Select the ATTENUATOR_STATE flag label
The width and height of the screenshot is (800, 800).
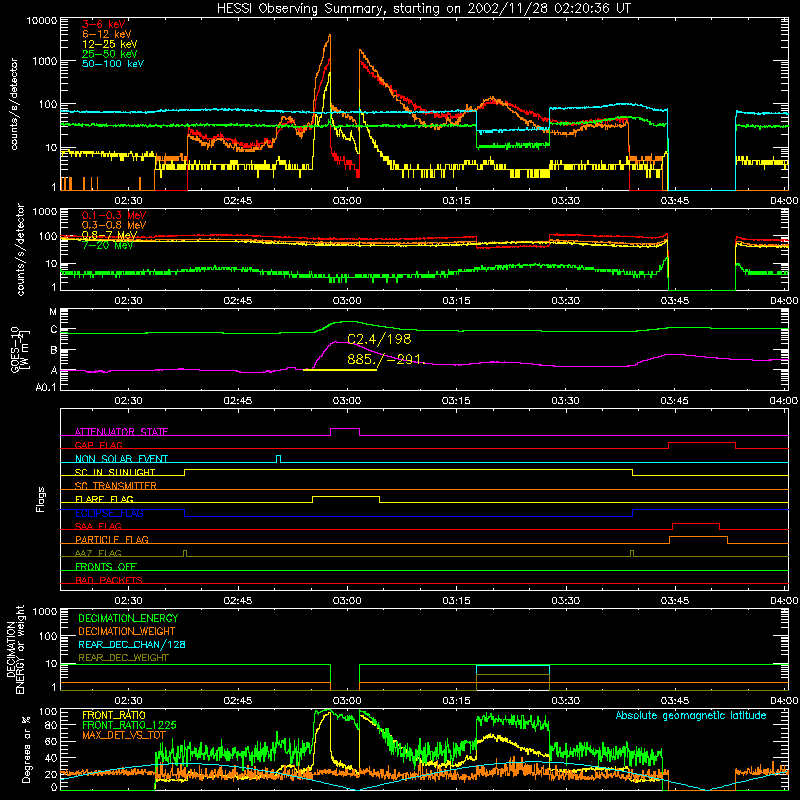(121, 432)
